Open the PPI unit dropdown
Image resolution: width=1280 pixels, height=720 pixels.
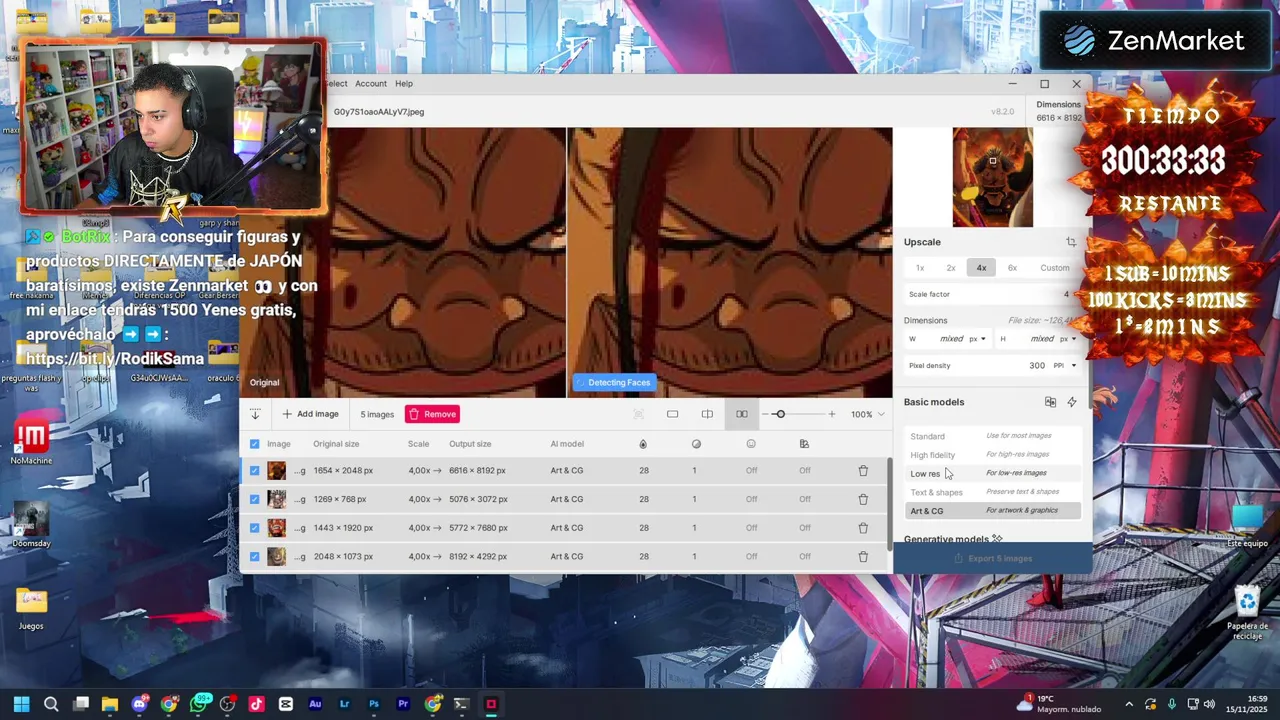[1065, 366]
